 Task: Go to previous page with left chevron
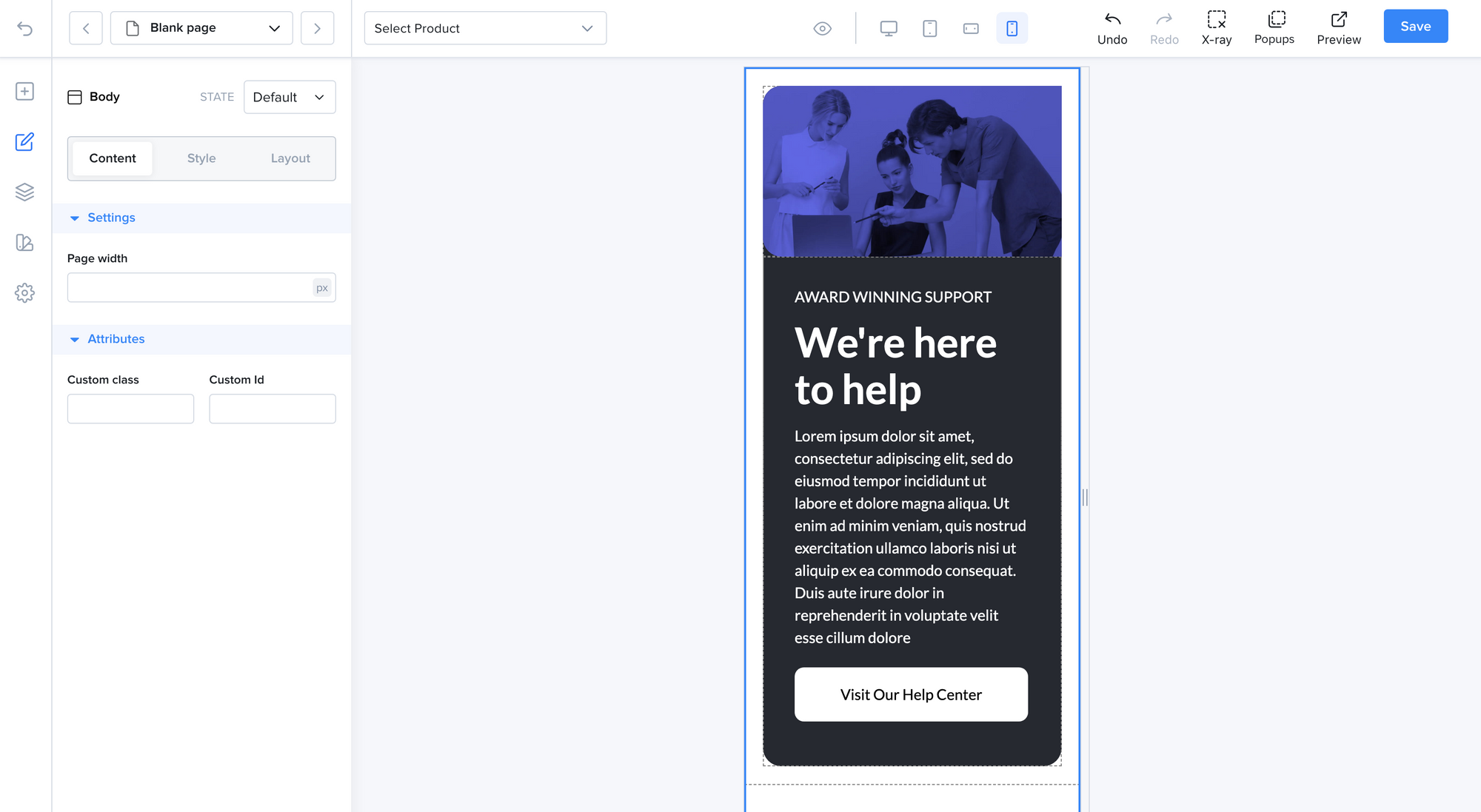tap(86, 28)
